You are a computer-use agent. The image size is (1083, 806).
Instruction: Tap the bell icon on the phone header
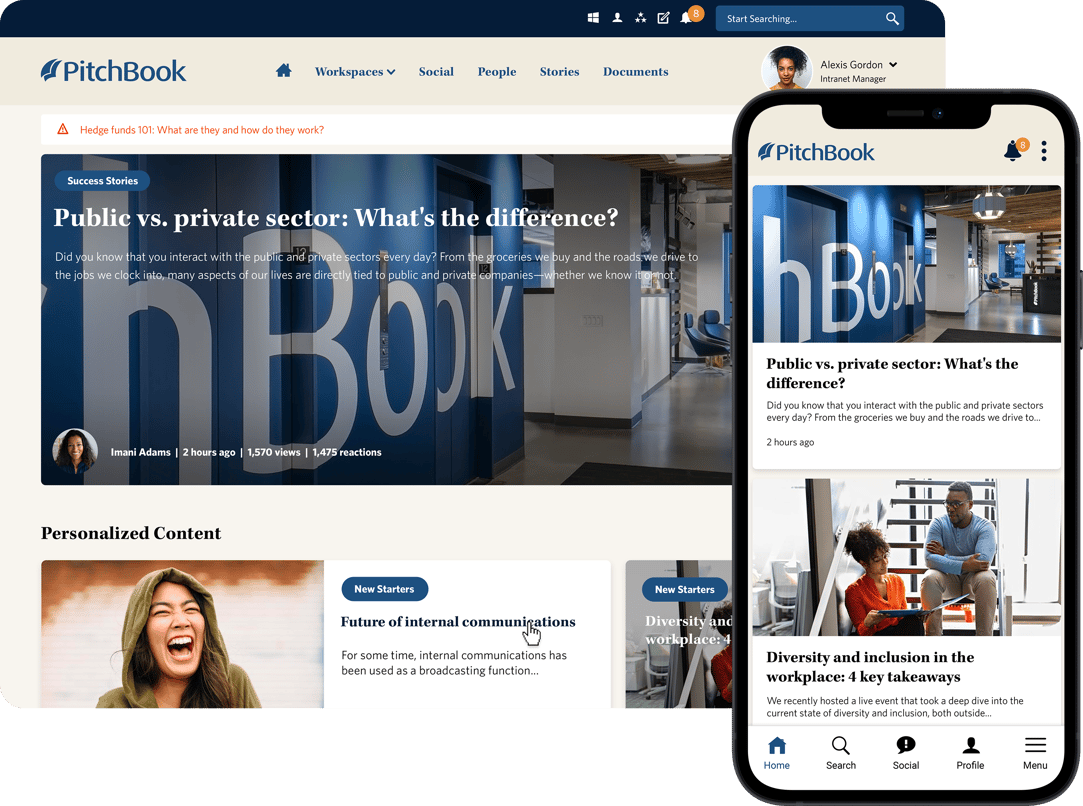1013,150
